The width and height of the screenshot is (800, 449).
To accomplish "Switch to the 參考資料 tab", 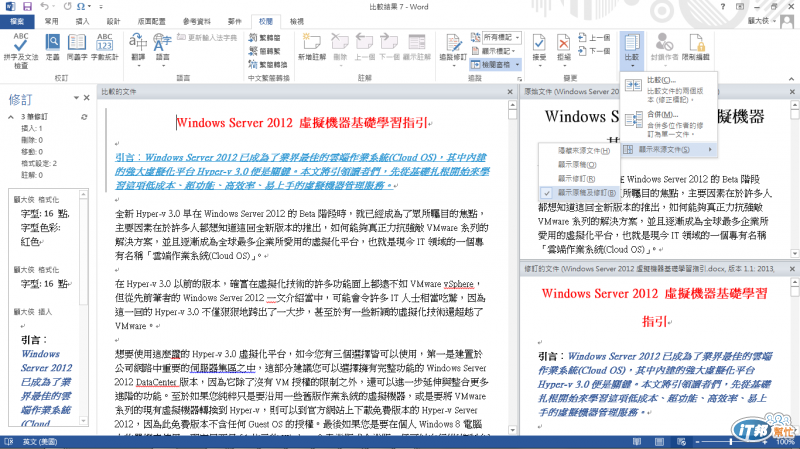I will point(196,21).
